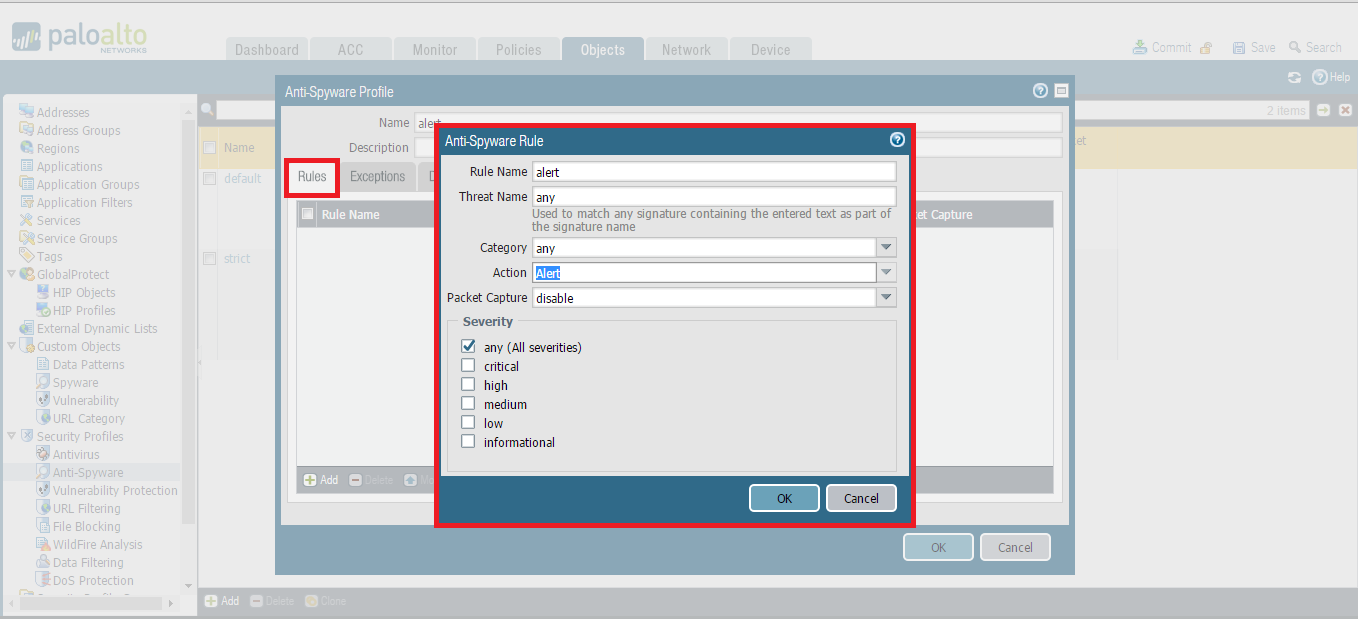Open the Category dropdown arrow
Screen dimensions: 1358x619
[x=887, y=247]
